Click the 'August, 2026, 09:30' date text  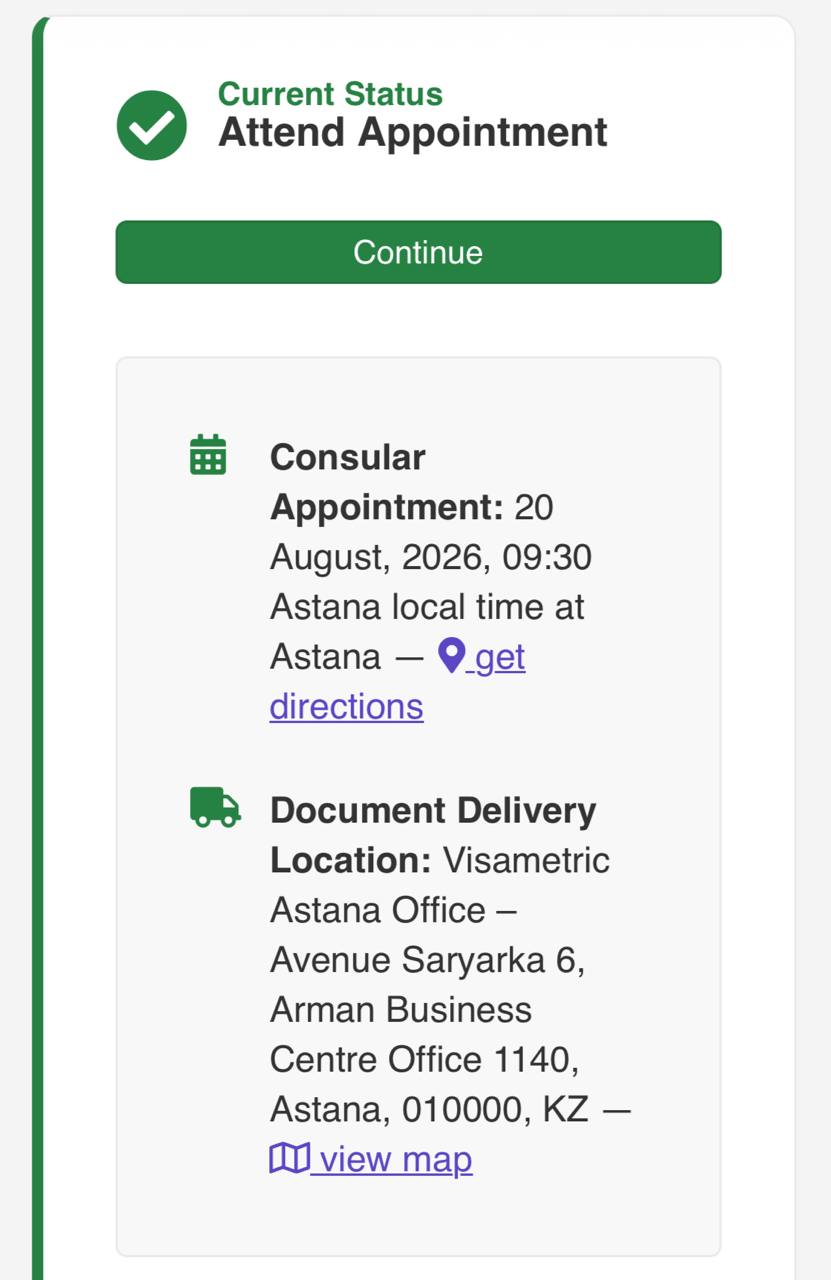pyautogui.click(x=431, y=557)
